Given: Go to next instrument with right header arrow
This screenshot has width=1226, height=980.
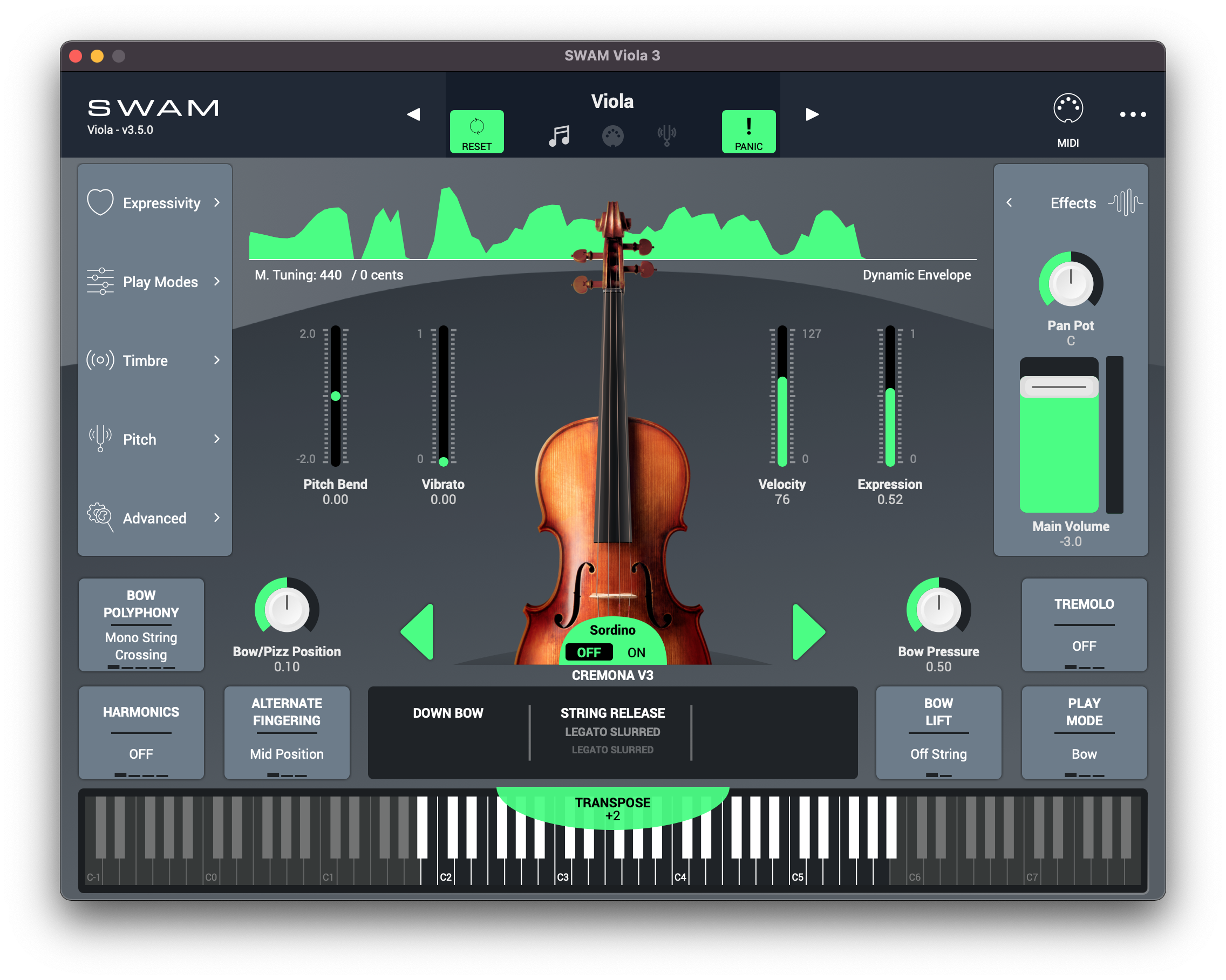Looking at the screenshot, I should [x=812, y=114].
